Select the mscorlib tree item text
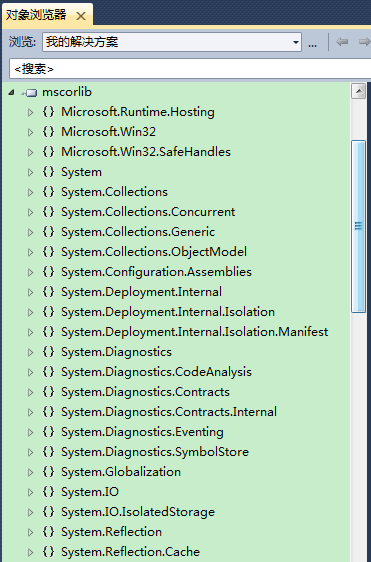 click(x=67, y=92)
